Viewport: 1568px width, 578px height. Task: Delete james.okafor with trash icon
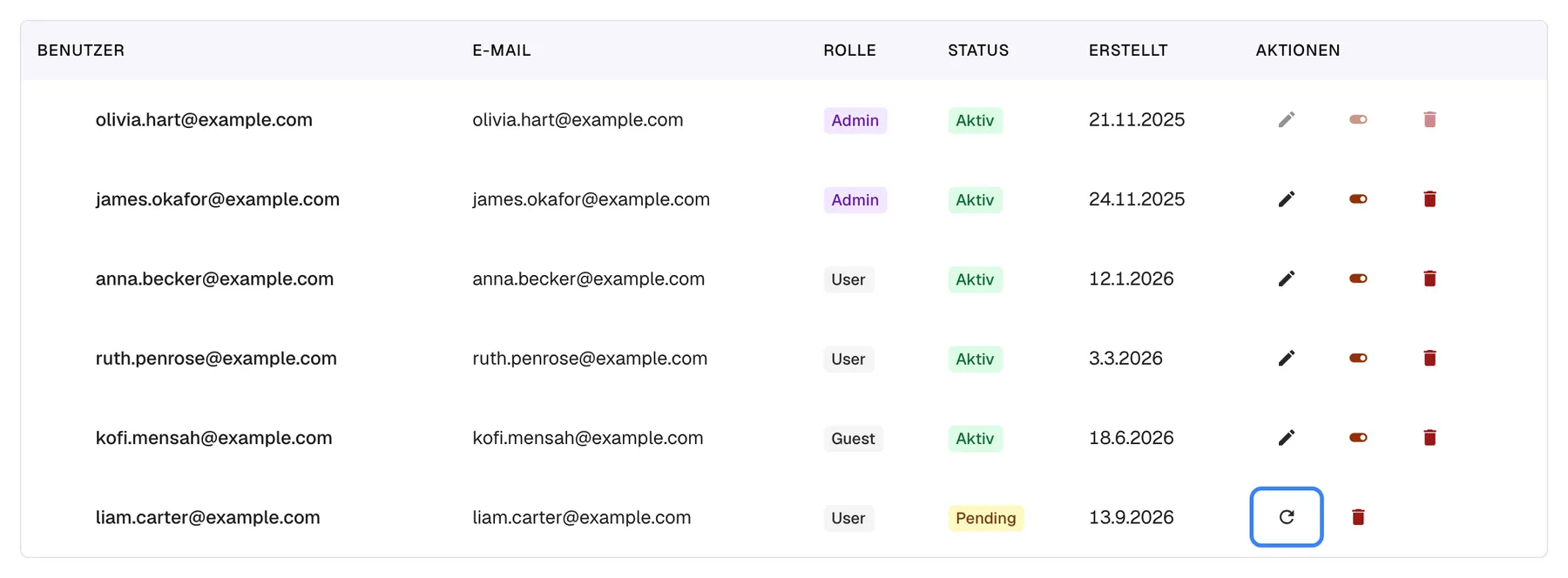[x=1429, y=199]
